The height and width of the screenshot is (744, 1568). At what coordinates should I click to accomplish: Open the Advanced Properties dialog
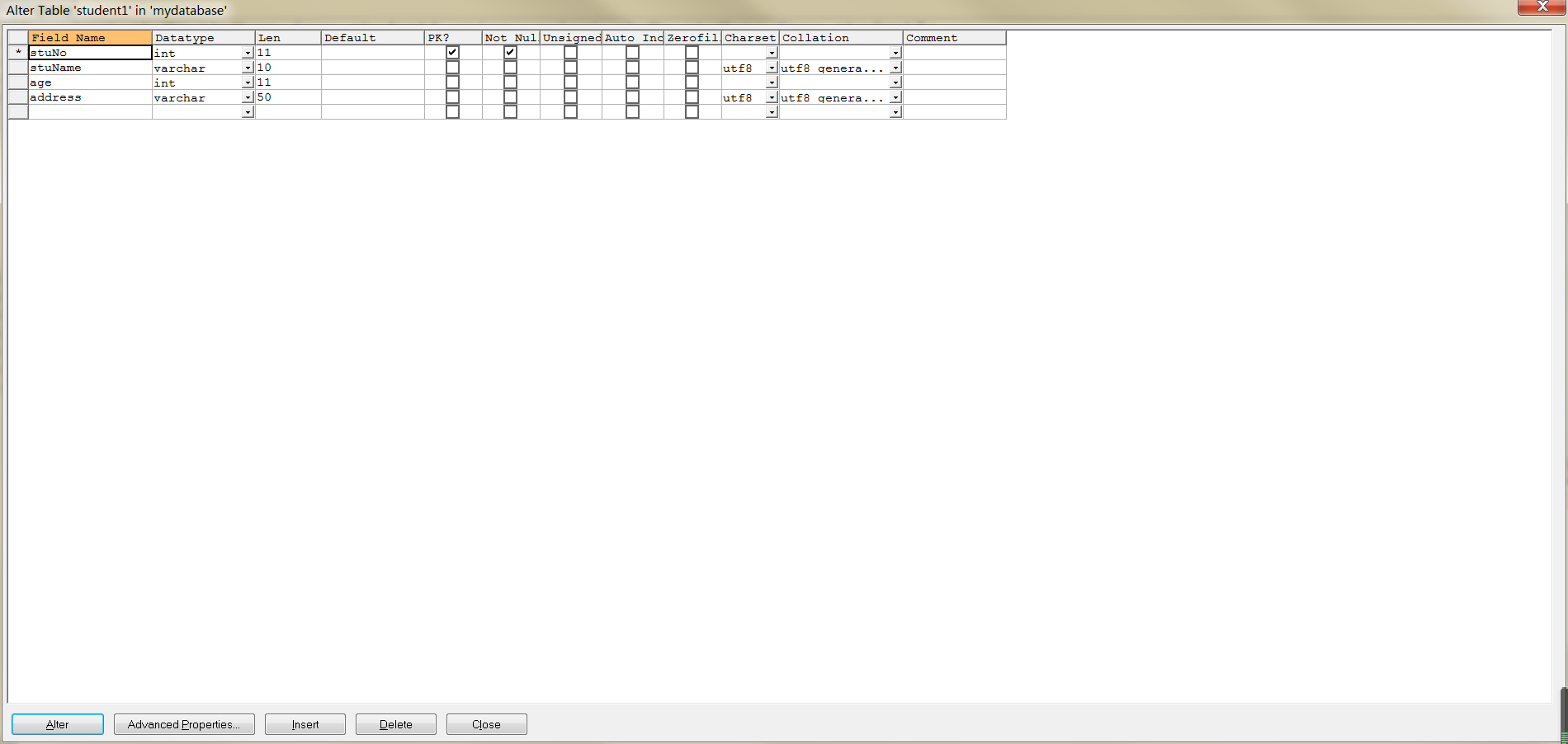coord(184,724)
